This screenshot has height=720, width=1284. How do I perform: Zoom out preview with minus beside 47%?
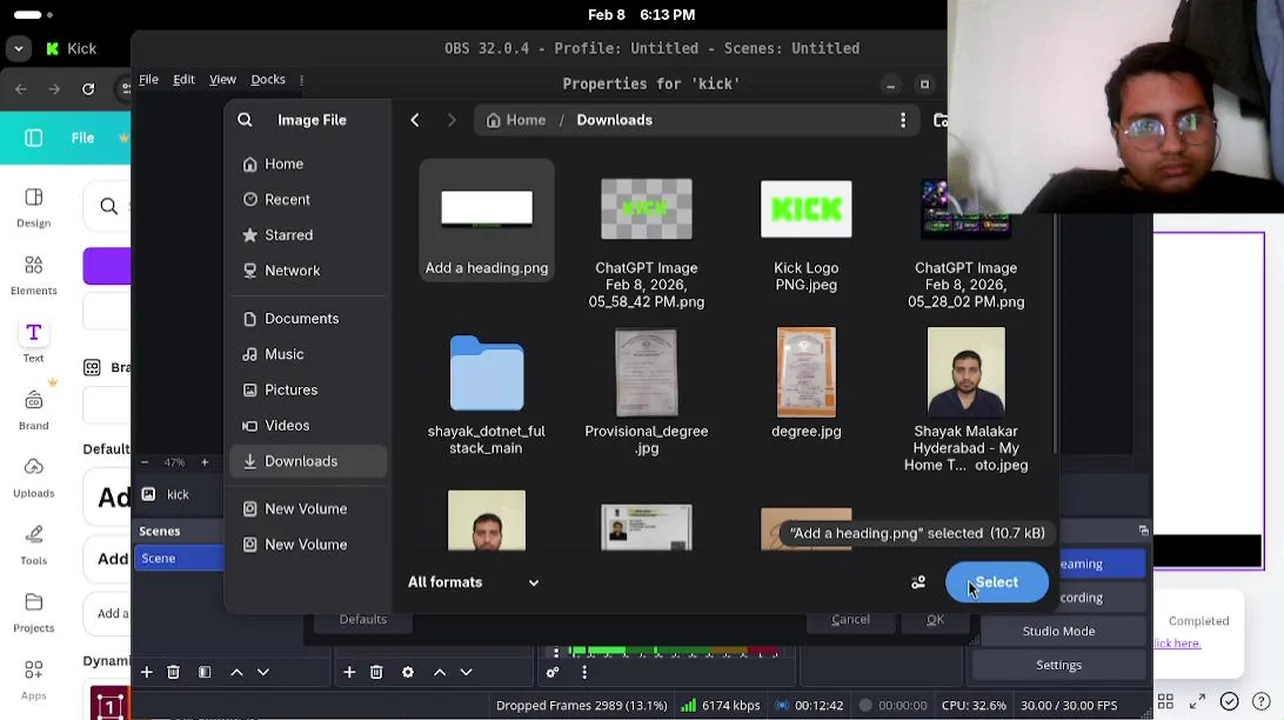pyautogui.click(x=144, y=462)
